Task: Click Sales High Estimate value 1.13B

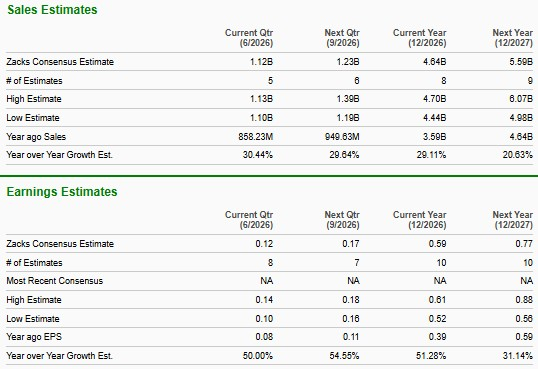Action: 261,99
